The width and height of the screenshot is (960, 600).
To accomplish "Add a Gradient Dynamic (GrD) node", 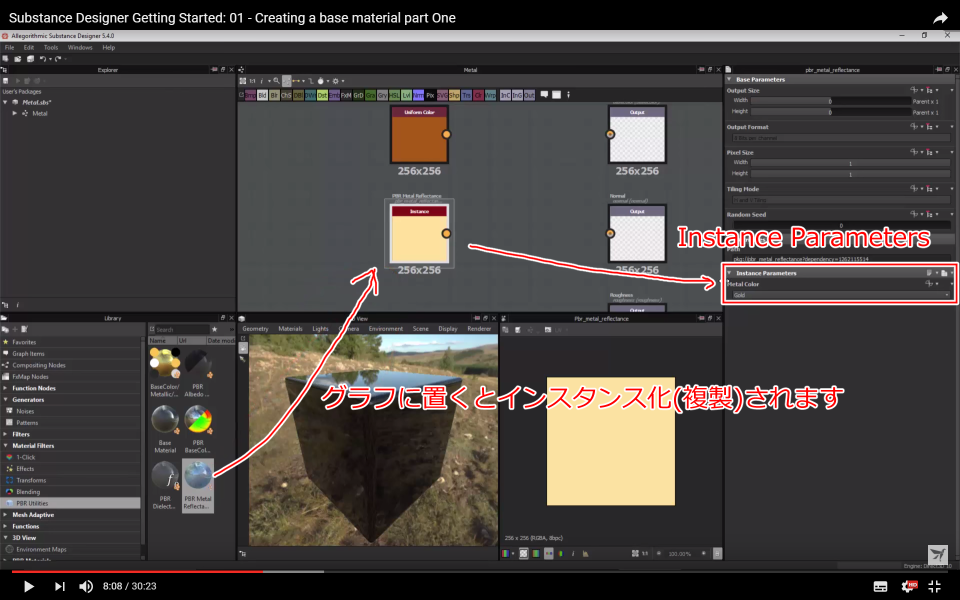I will [358, 96].
